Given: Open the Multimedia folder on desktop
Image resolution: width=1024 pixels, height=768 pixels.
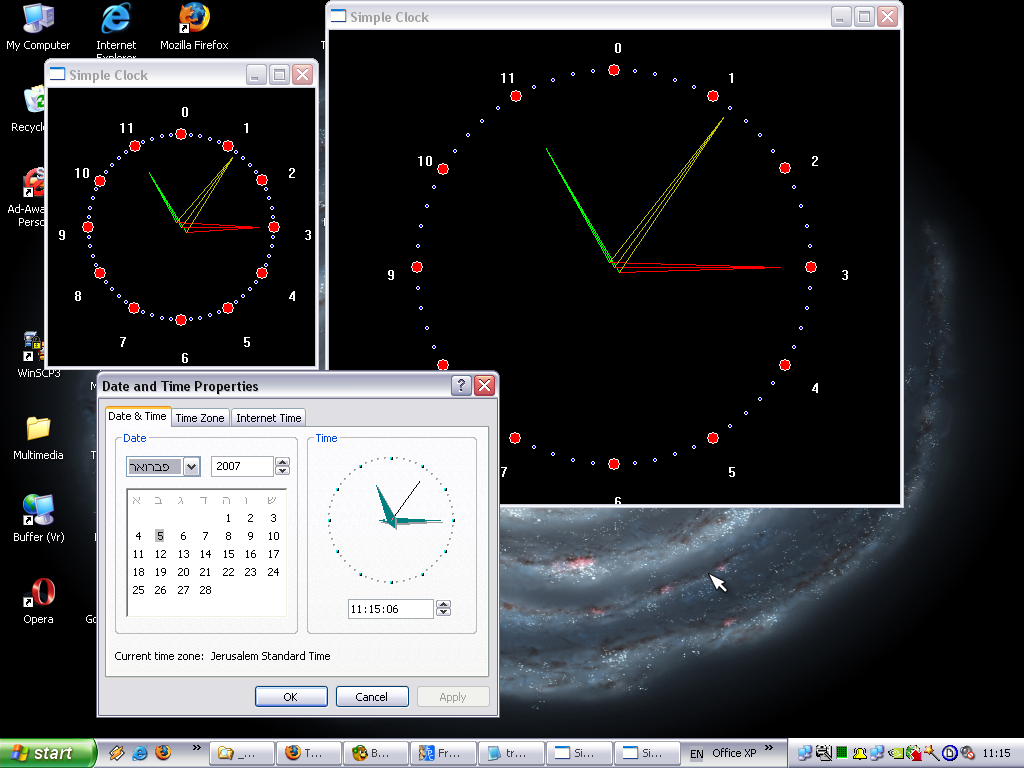Looking at the screenshot, I should (38, 430).
